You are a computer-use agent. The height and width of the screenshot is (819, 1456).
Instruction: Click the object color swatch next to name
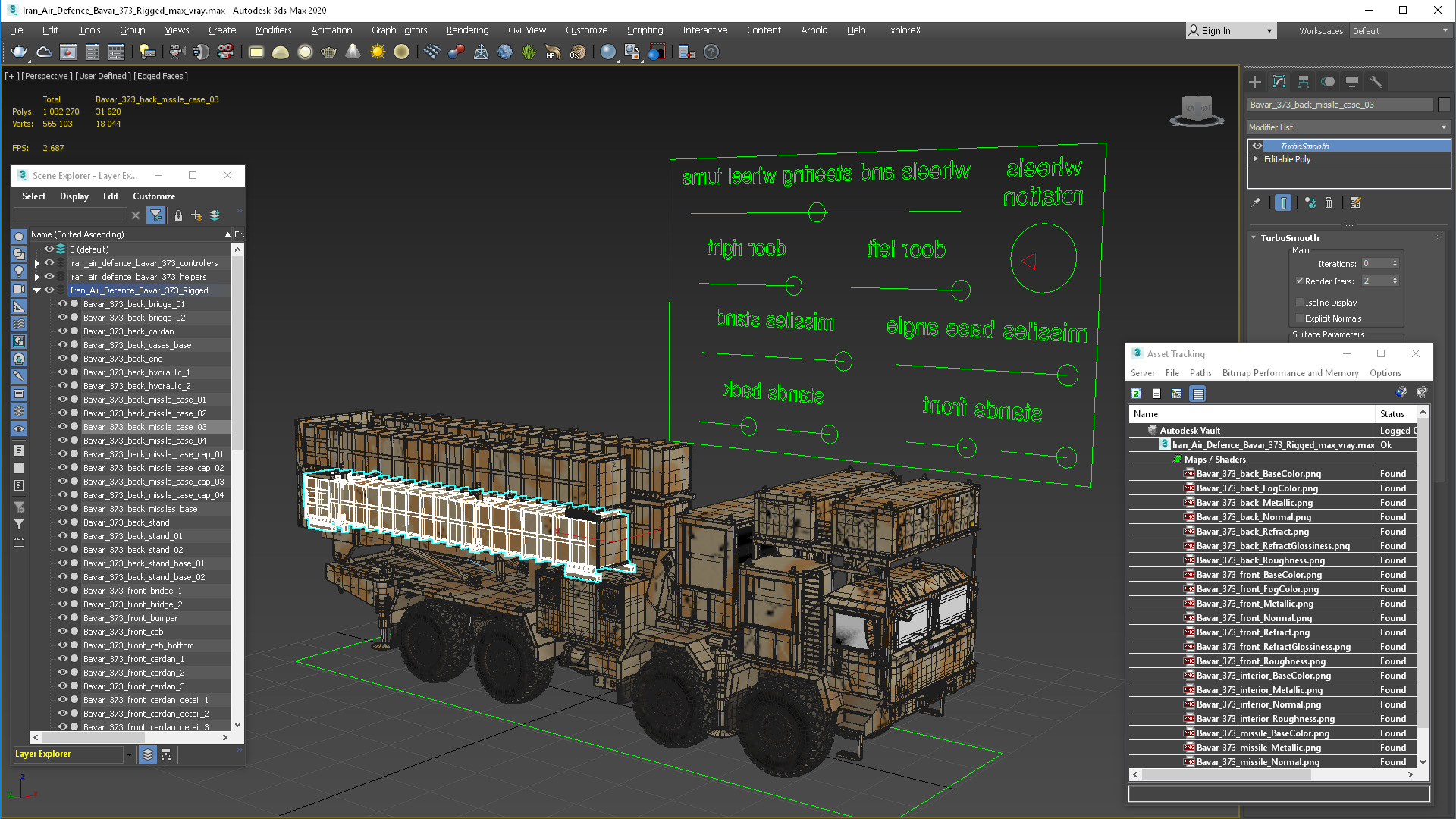tap(1444, 105)
